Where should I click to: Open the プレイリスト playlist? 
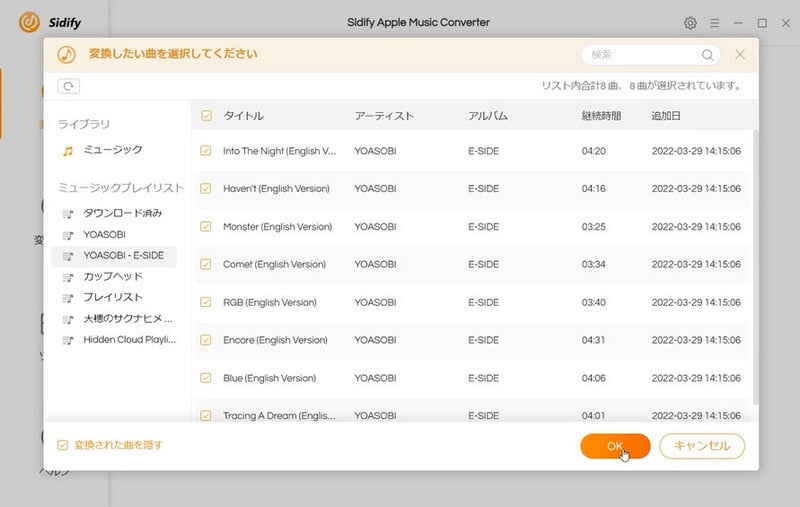113,297
